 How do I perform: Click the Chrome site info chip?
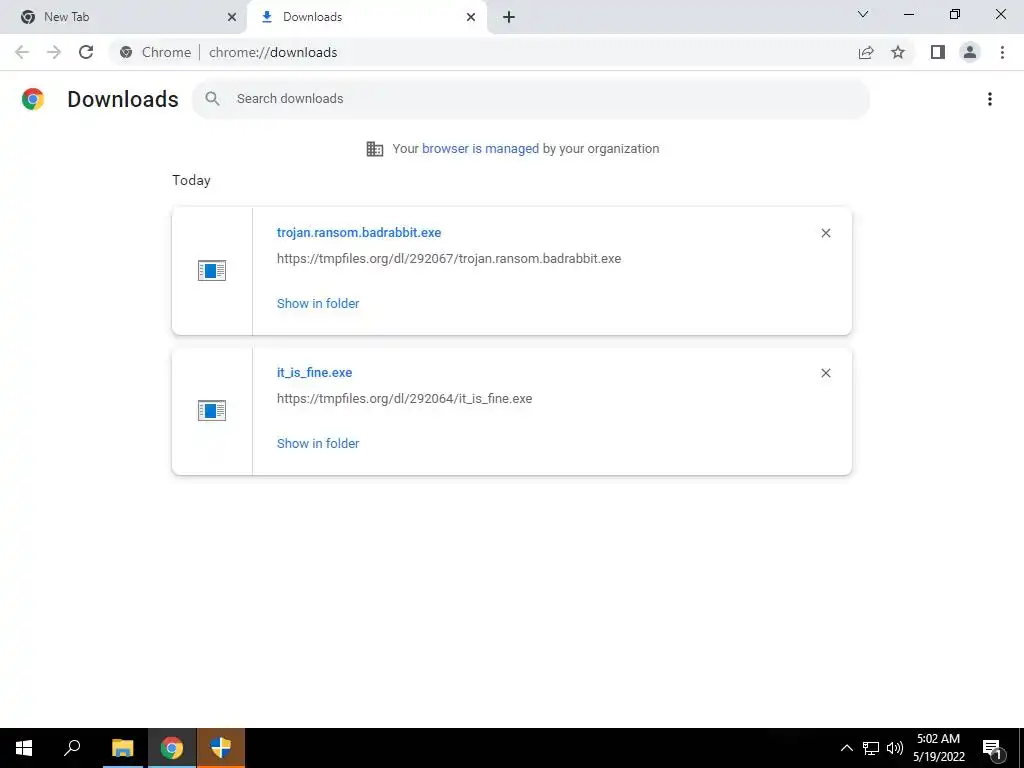tap(156, 52)
